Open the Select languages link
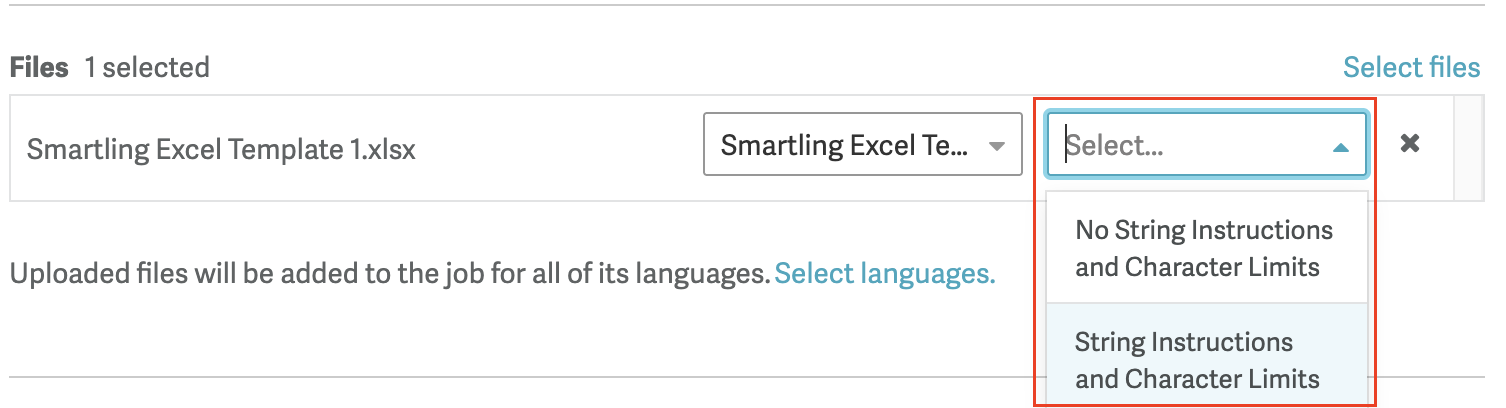1506x408 pixels. 885,273
